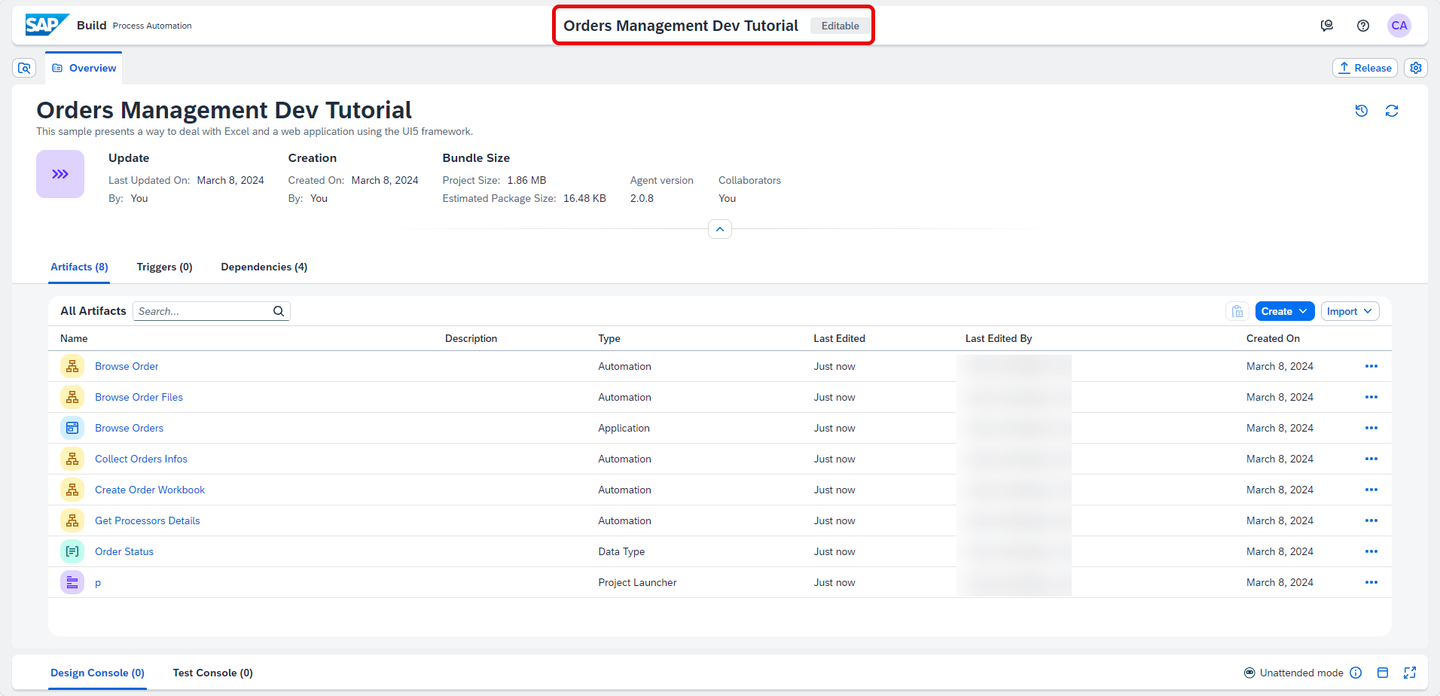The image size is (1440, 696).
Task: Open the Test Console (0) tab
Action: coord(213,673)
